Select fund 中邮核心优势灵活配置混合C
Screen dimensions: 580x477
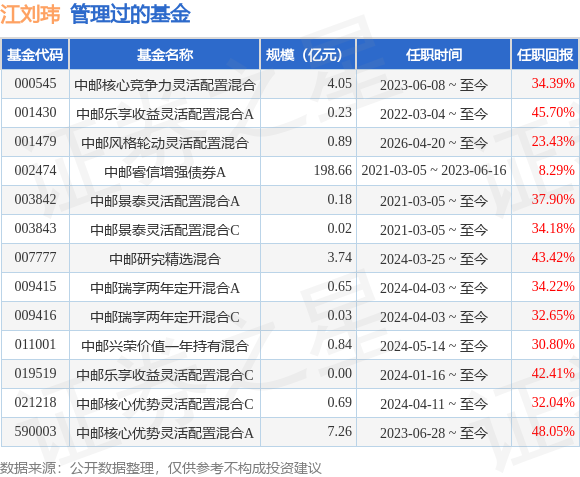165,404
